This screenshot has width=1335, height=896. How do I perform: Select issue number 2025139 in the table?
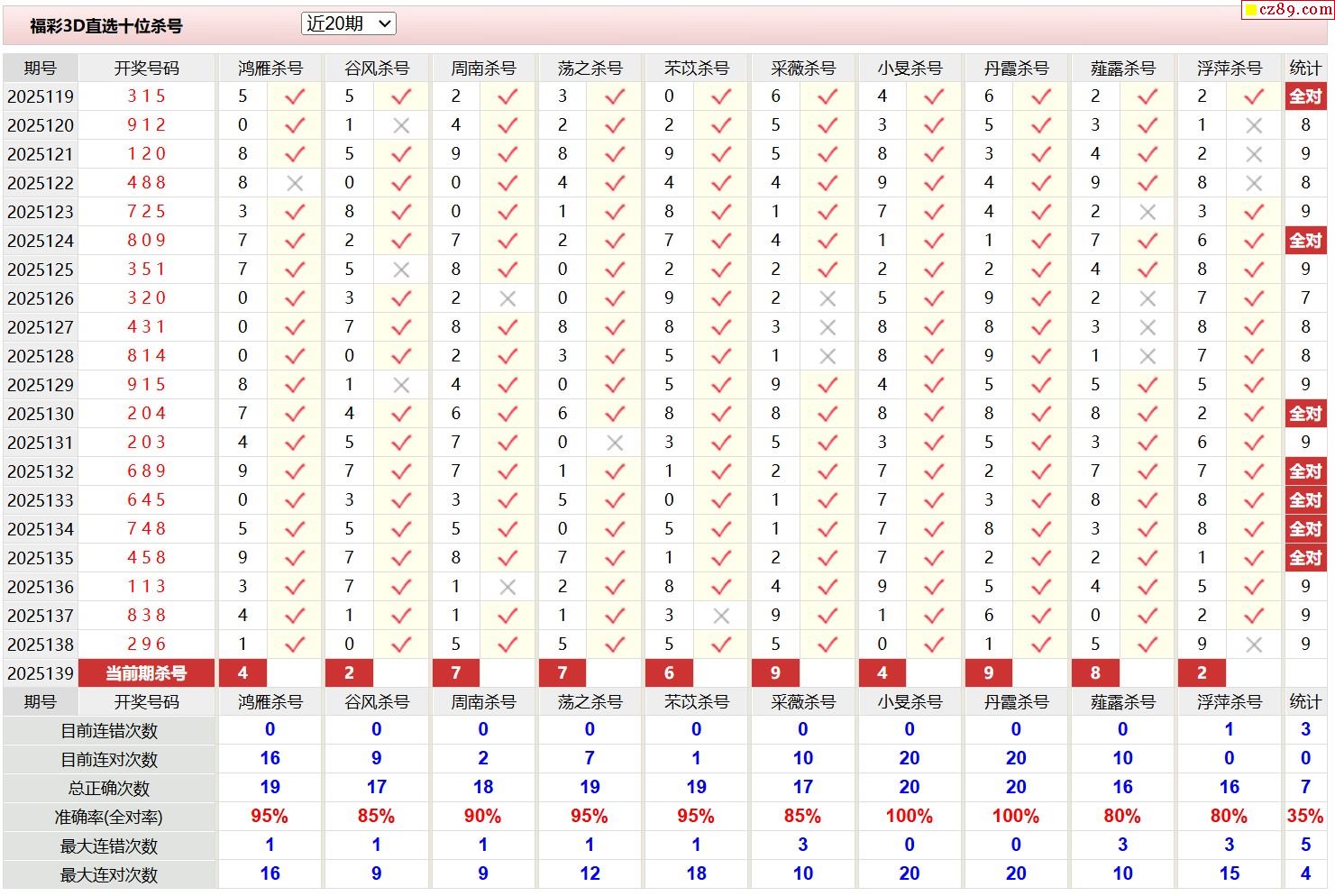pyautogui.click(x=41, y=673)
